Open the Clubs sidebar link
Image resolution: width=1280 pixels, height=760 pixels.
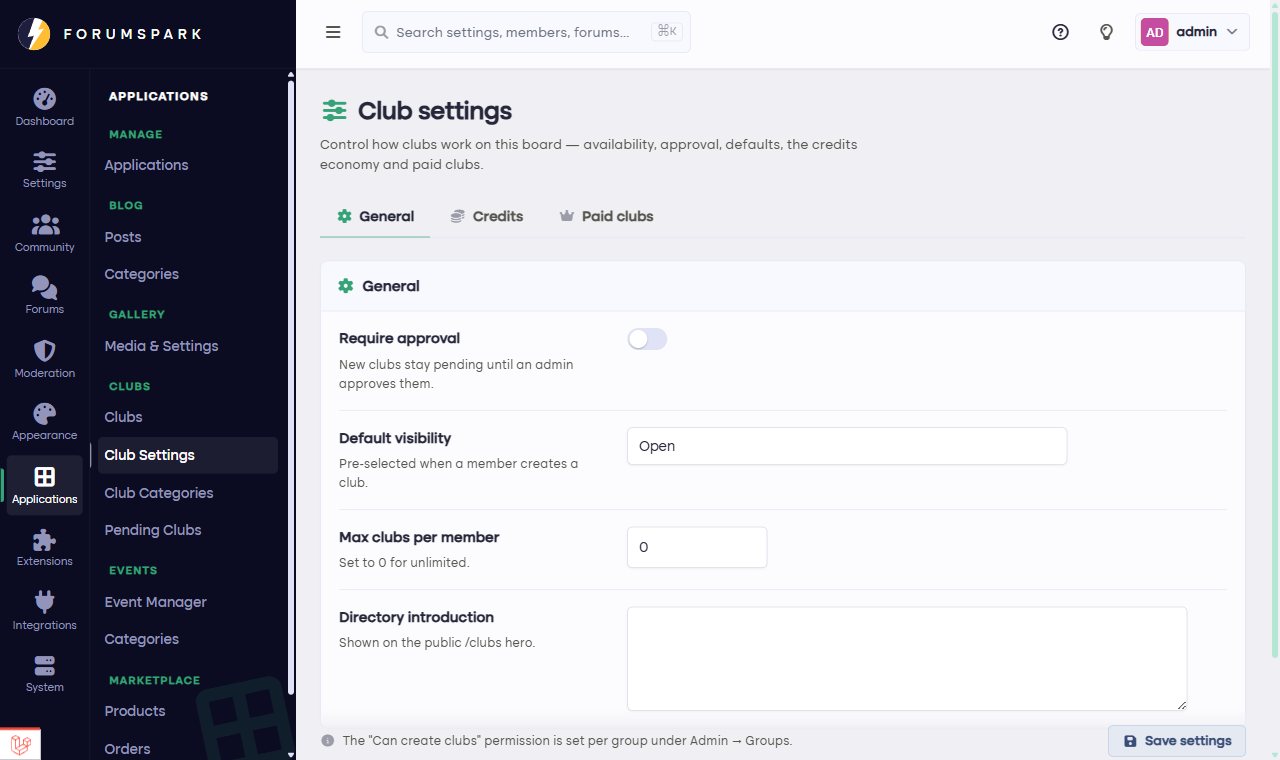click(x=124, y=417)
